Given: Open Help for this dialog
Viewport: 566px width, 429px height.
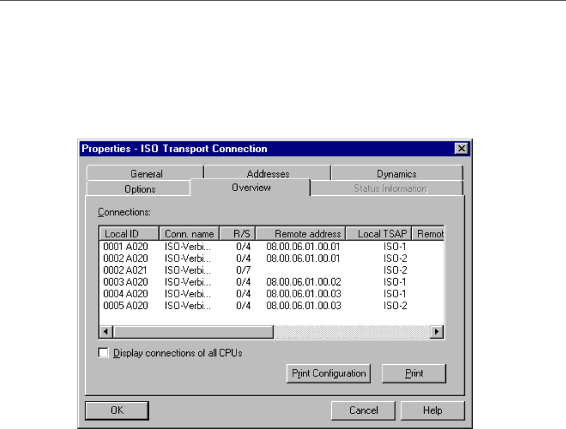Looking at the screenshot, I should click(x=432, y=410).
